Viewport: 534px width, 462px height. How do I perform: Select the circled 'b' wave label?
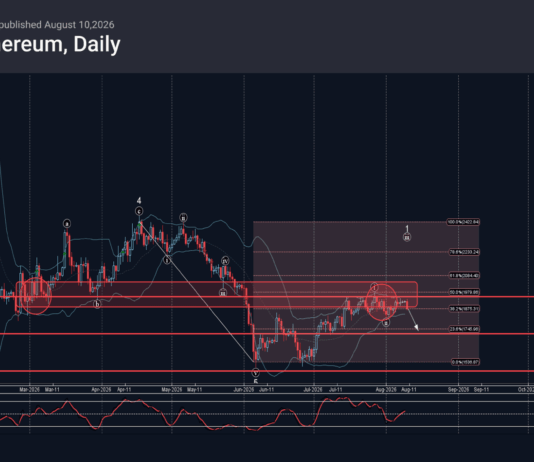tap(97, 304)
